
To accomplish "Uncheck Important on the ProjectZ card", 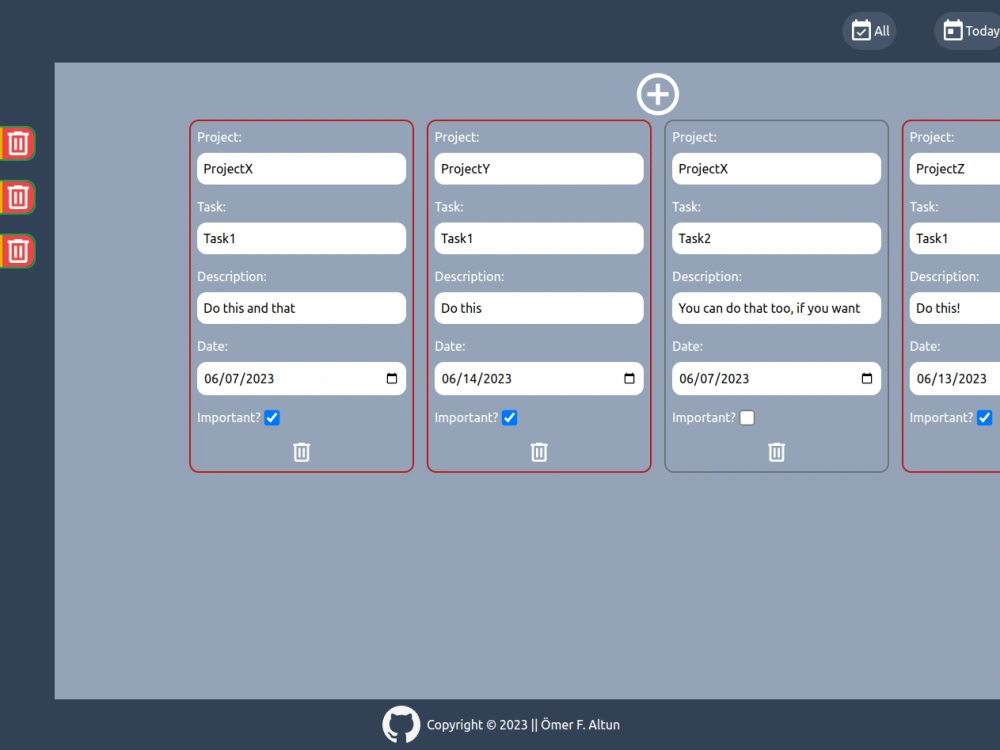I will 984,418.
